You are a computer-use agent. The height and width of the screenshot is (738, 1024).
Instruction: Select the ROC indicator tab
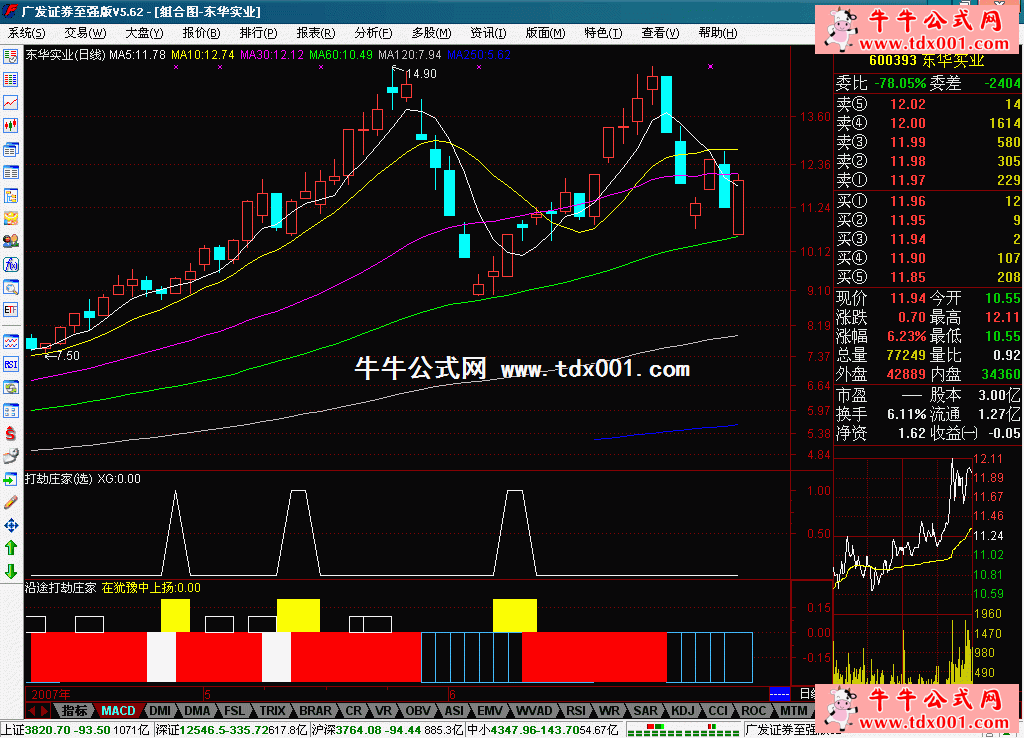(x=753, y=711)
